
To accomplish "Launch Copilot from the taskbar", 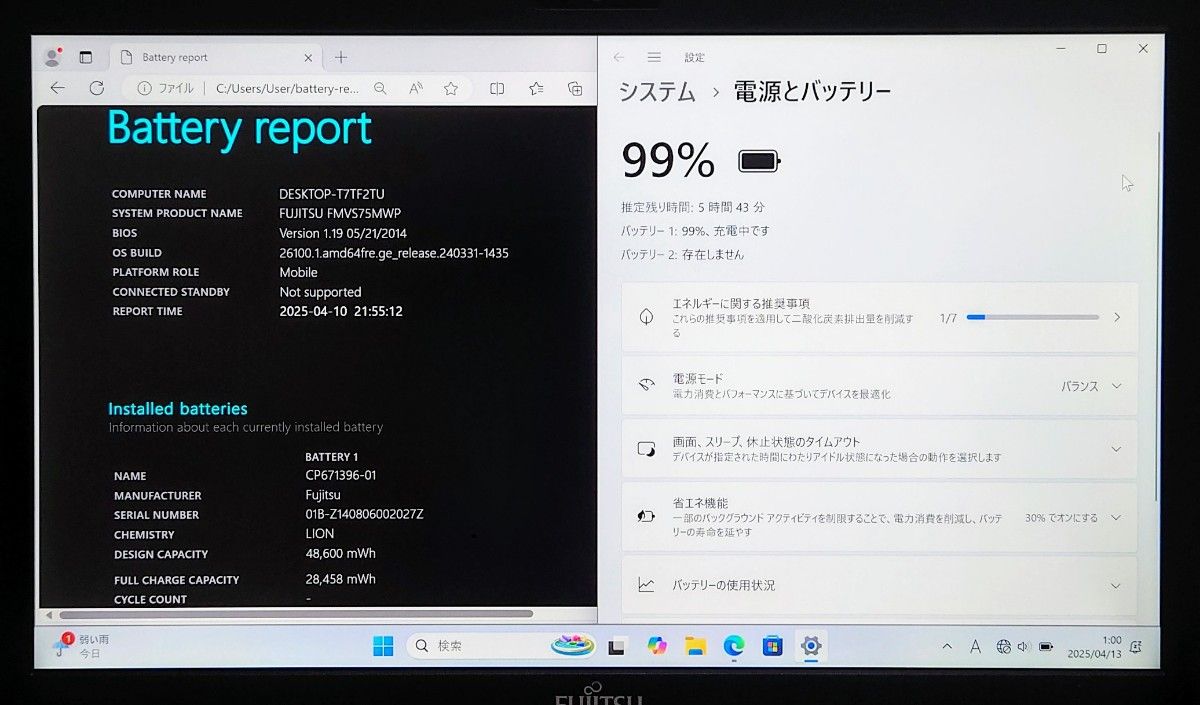I will click(x=656, y=646).
